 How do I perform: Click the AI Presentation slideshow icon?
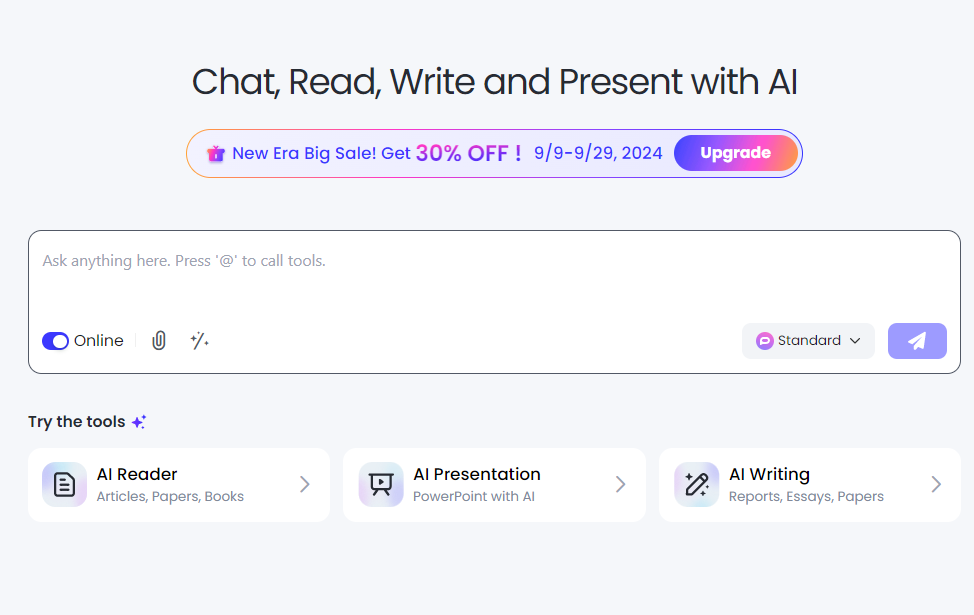[x=381, y=485]
